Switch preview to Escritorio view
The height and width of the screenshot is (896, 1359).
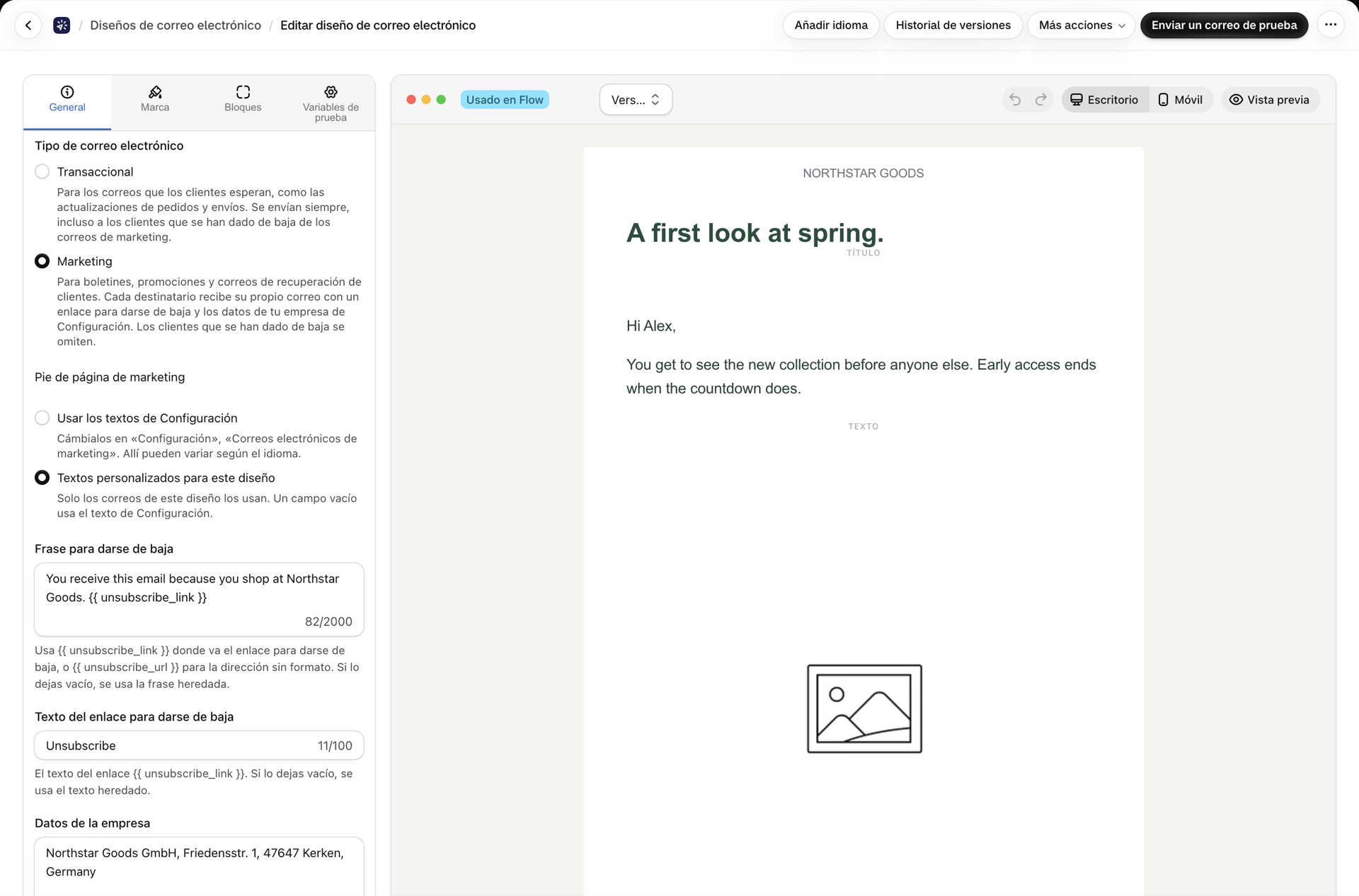[x=1104, y=100]
